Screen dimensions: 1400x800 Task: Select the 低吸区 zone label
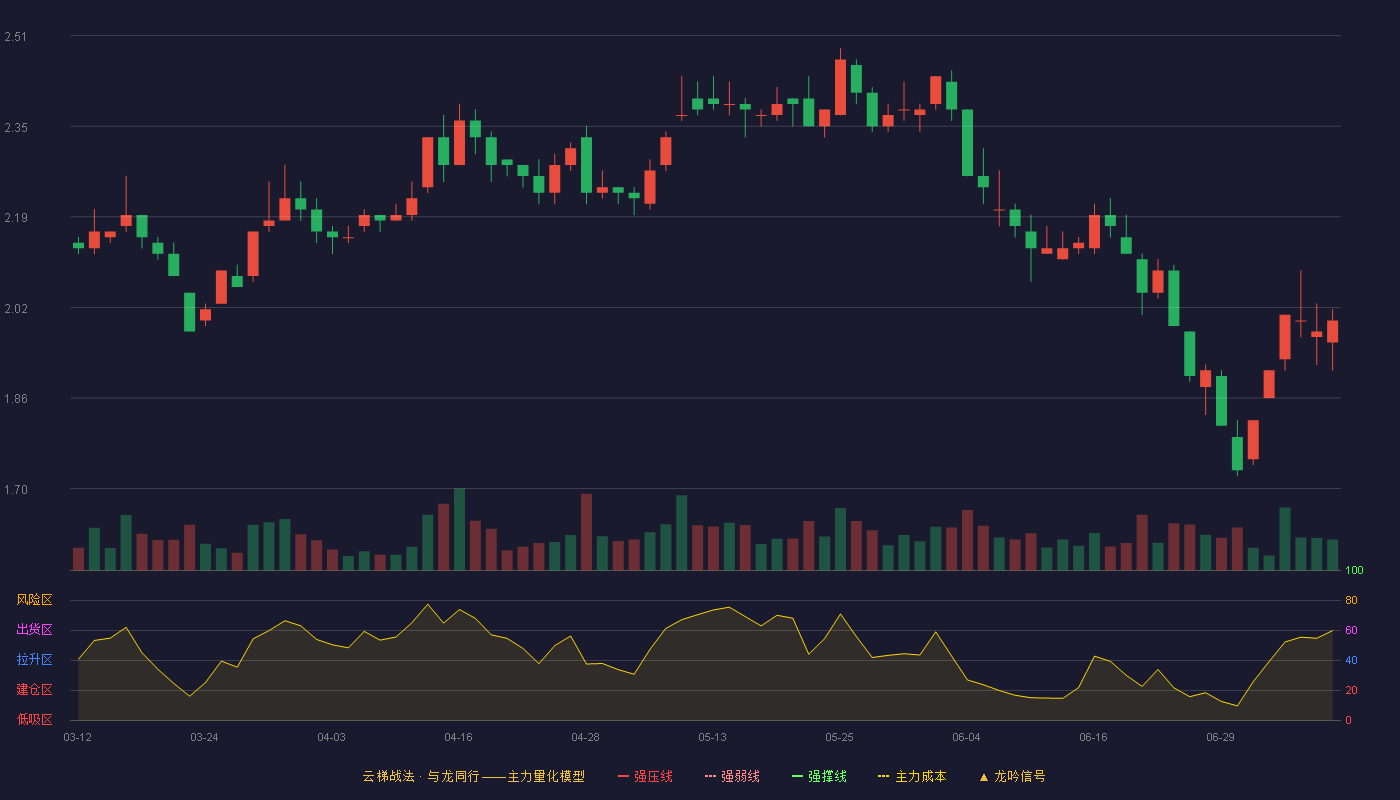coord(34,720)
